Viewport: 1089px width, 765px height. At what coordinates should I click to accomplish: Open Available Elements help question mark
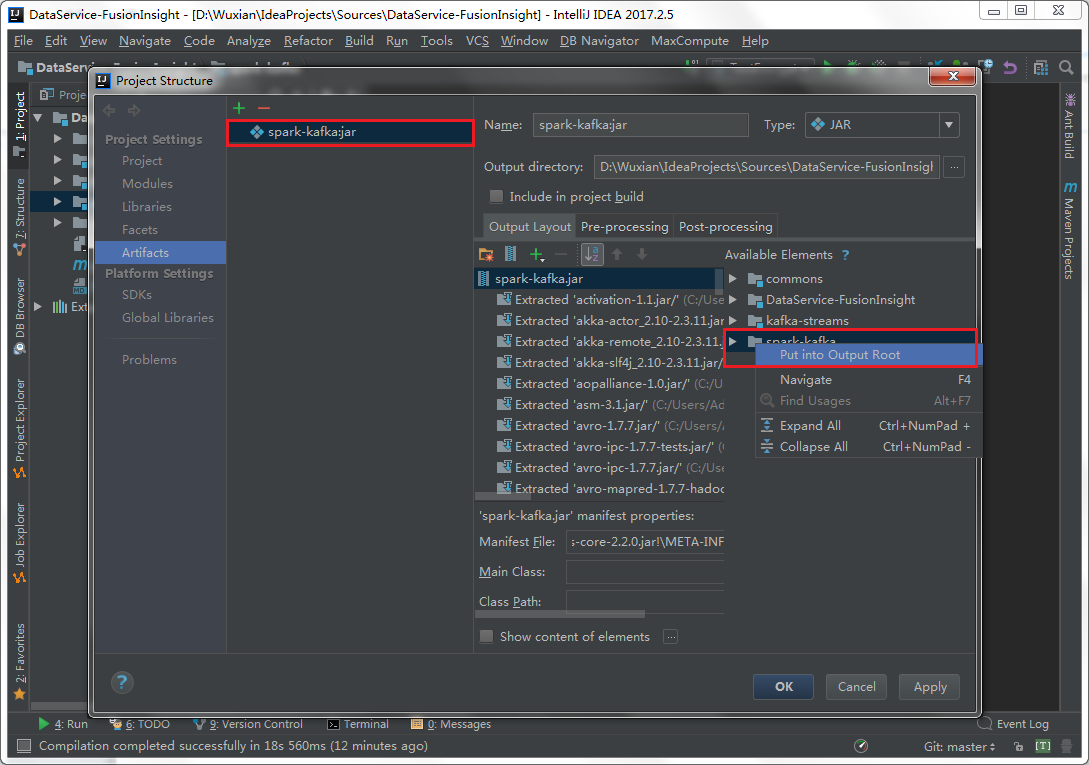[845, 255]
